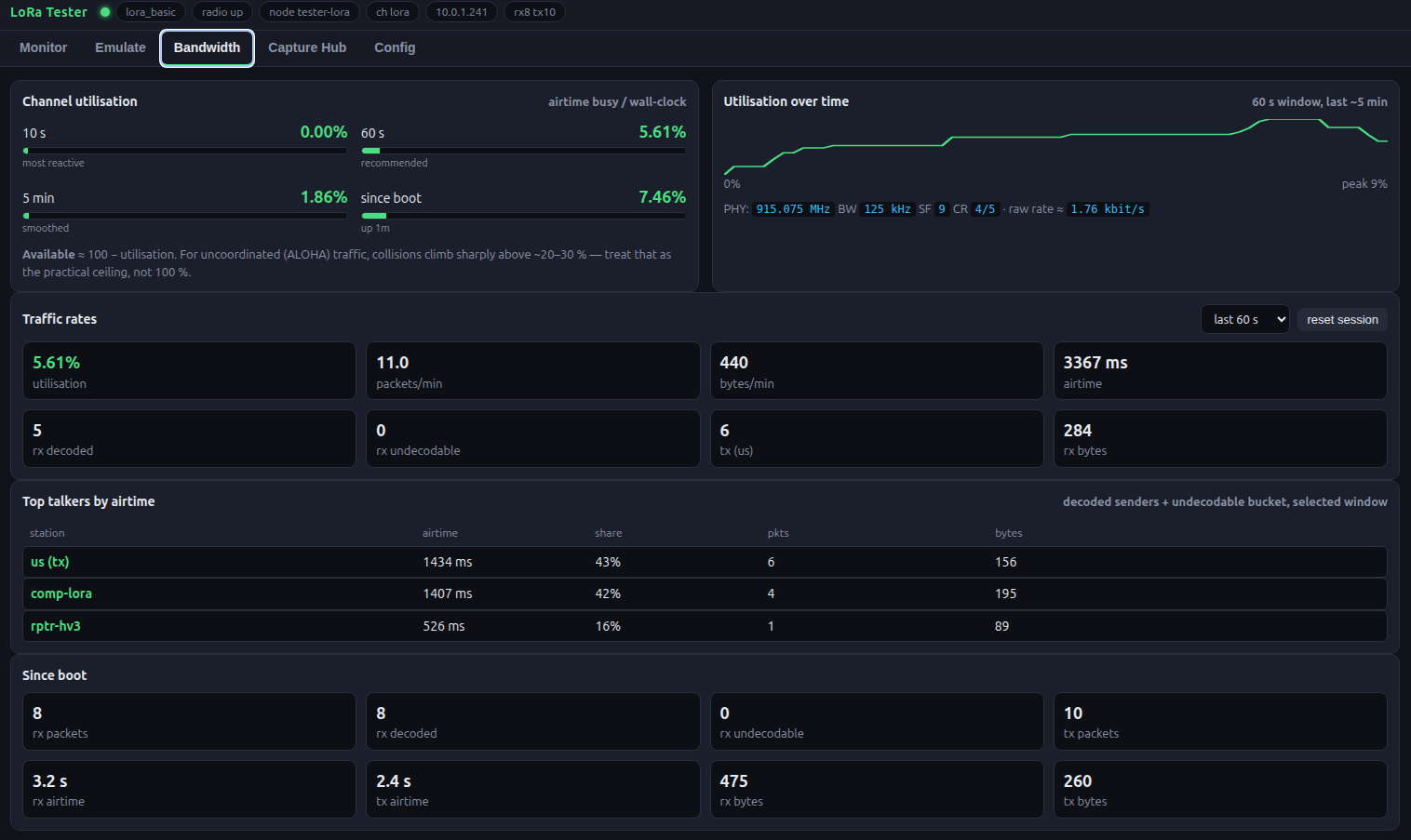Viewport: 1411px width, 840px height.
Task: Click the 915.075 MHz frequency value
Action: point(793,209)
